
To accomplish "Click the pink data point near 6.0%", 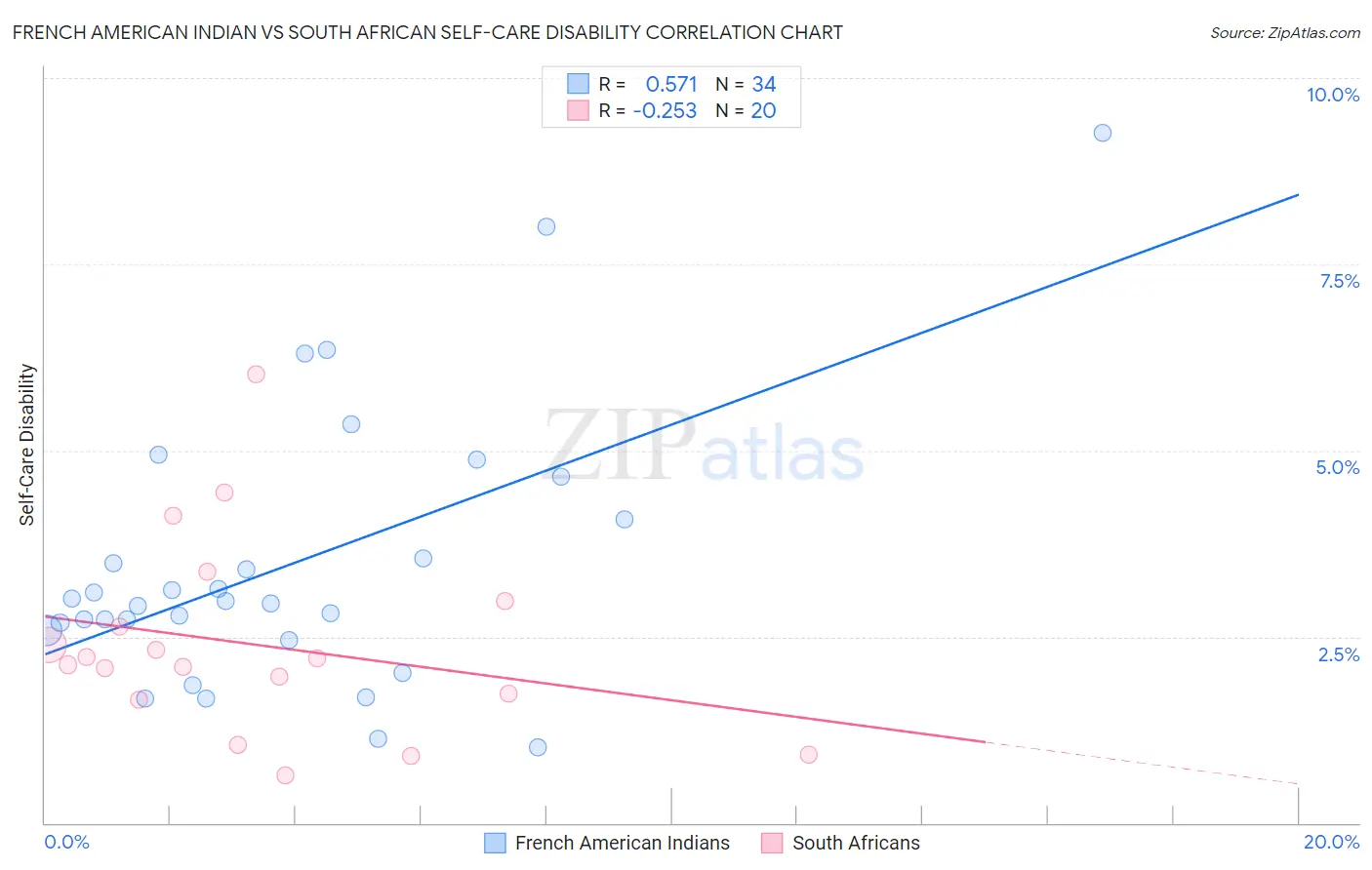I will pos(256,374).
